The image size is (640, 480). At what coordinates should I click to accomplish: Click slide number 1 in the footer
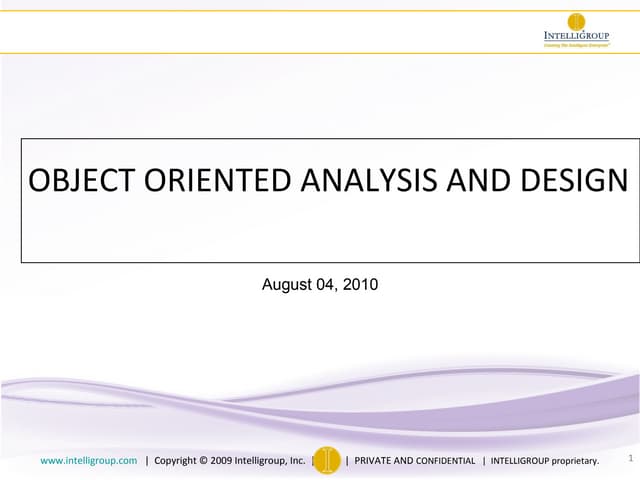[x=630, y=459]
